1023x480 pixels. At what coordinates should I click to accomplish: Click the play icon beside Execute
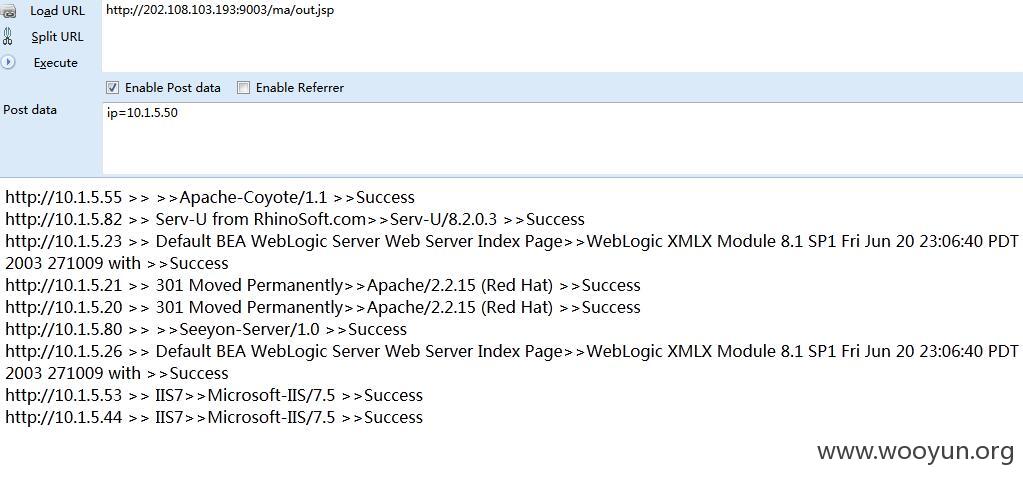(x=8, y=62)
